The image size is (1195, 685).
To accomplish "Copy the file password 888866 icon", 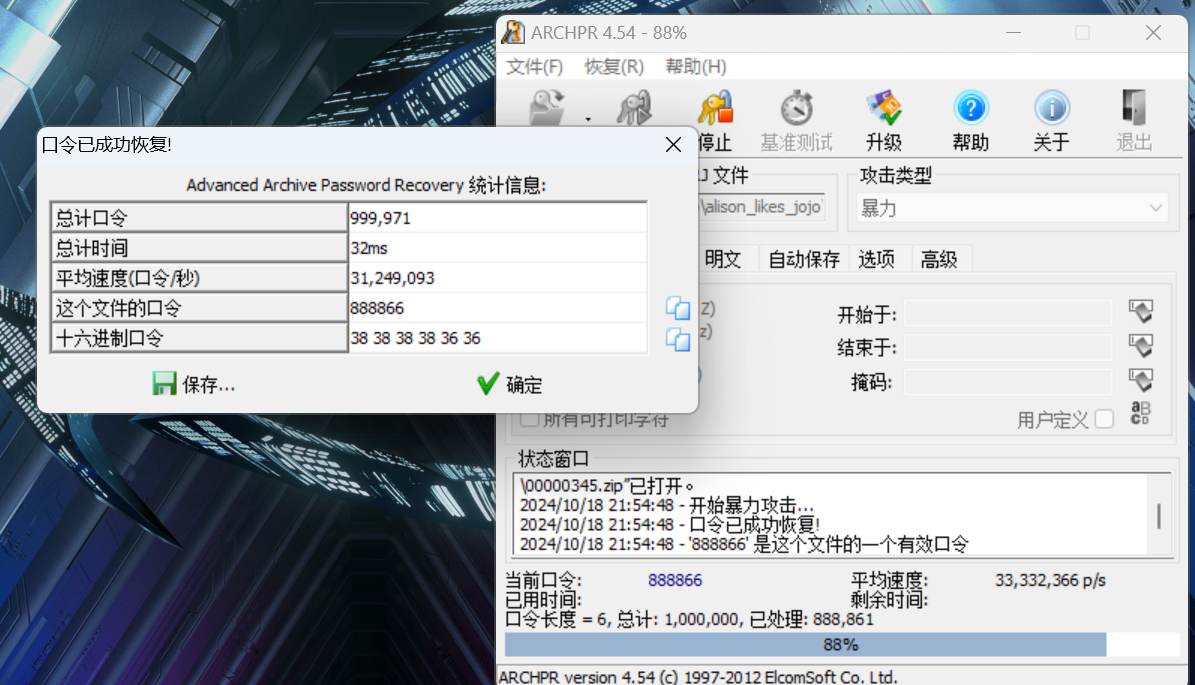I will coord(678,309).
